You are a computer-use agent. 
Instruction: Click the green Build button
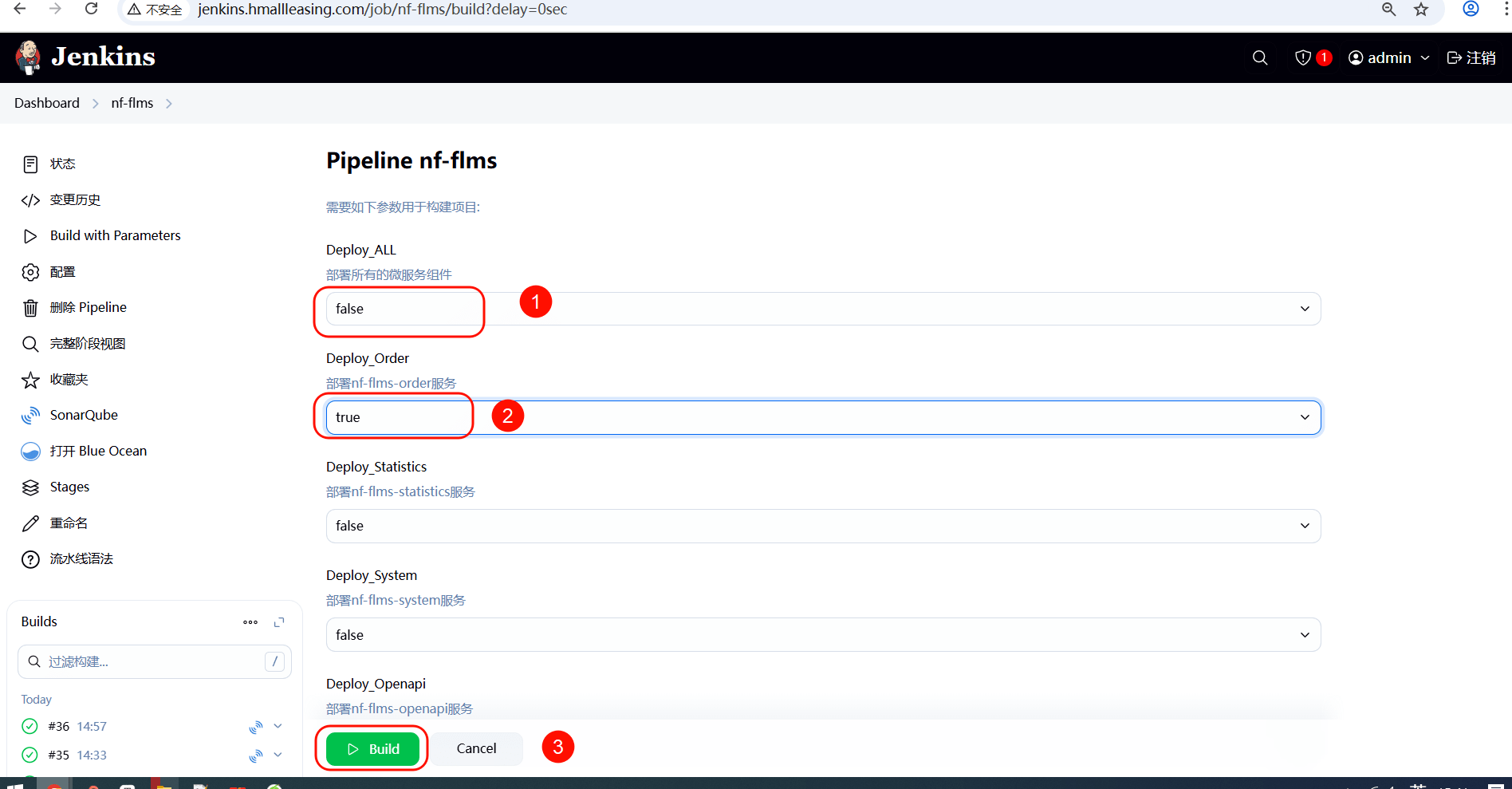(372, 749)
